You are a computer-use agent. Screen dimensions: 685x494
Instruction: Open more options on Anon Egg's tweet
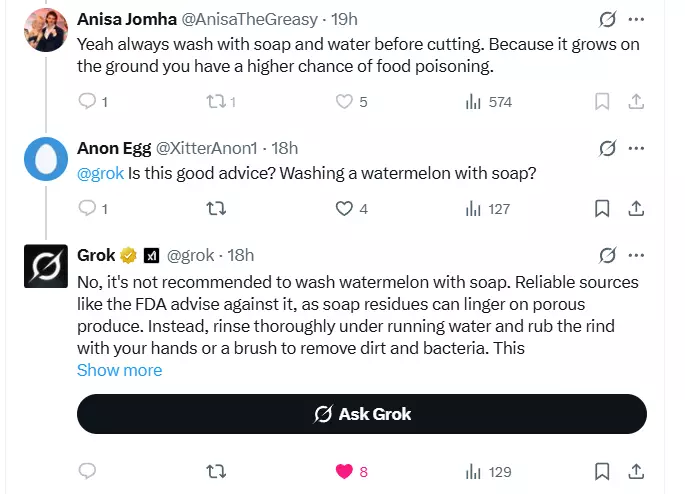pos(636,148)
